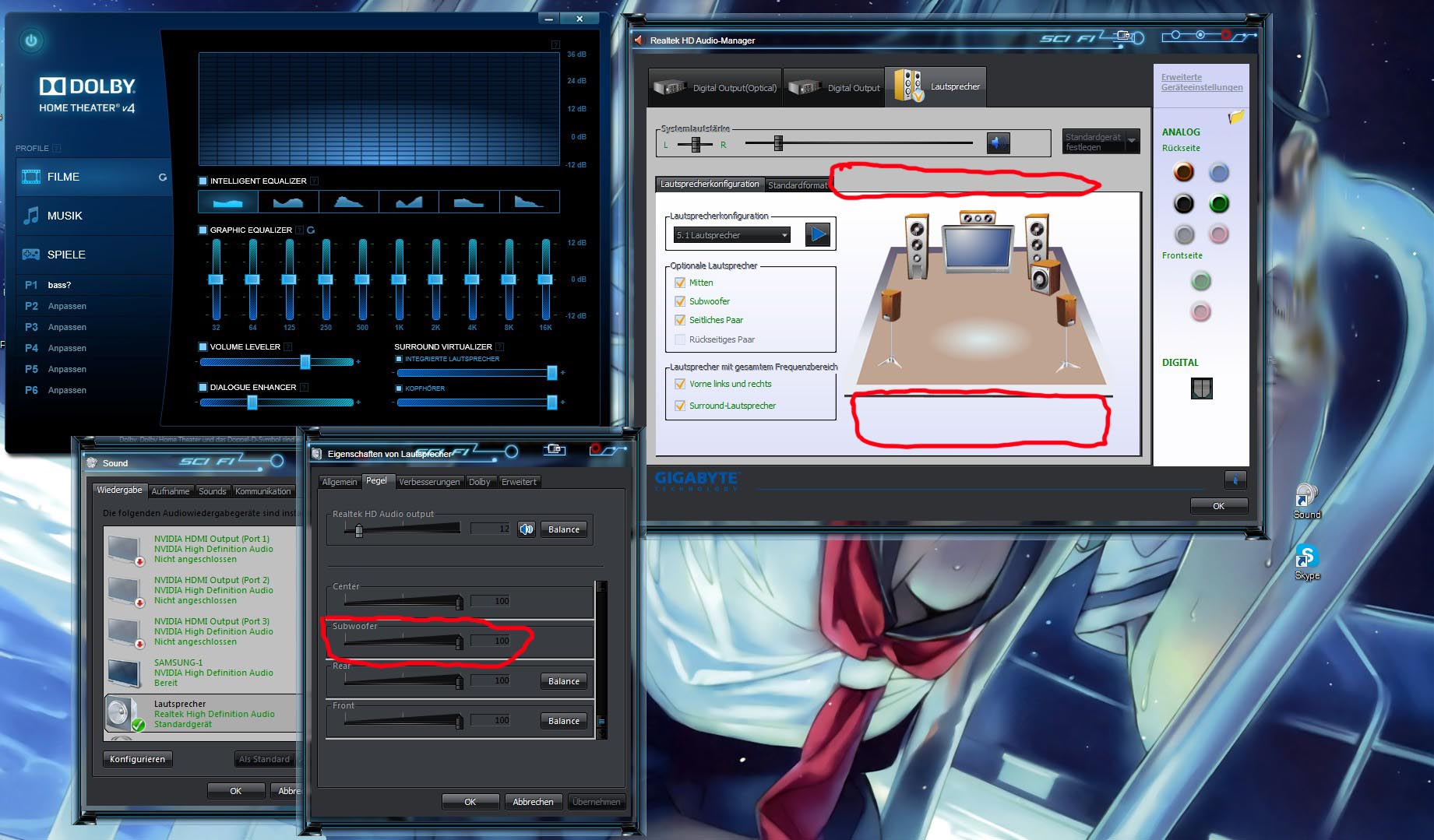Select the second Intelligent Equalizer preset curve
This screenshot has width=1434, height=840.
pos(288,202)
